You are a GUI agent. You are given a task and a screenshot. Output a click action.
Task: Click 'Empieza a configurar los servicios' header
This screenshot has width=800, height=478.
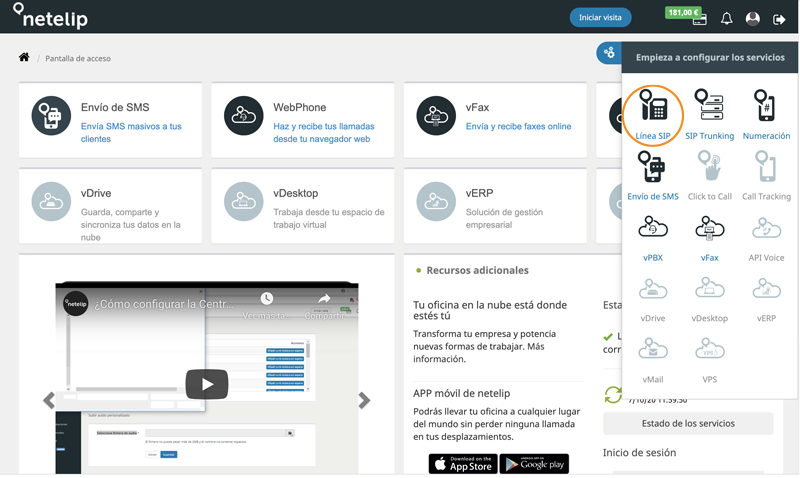point(710,58)
